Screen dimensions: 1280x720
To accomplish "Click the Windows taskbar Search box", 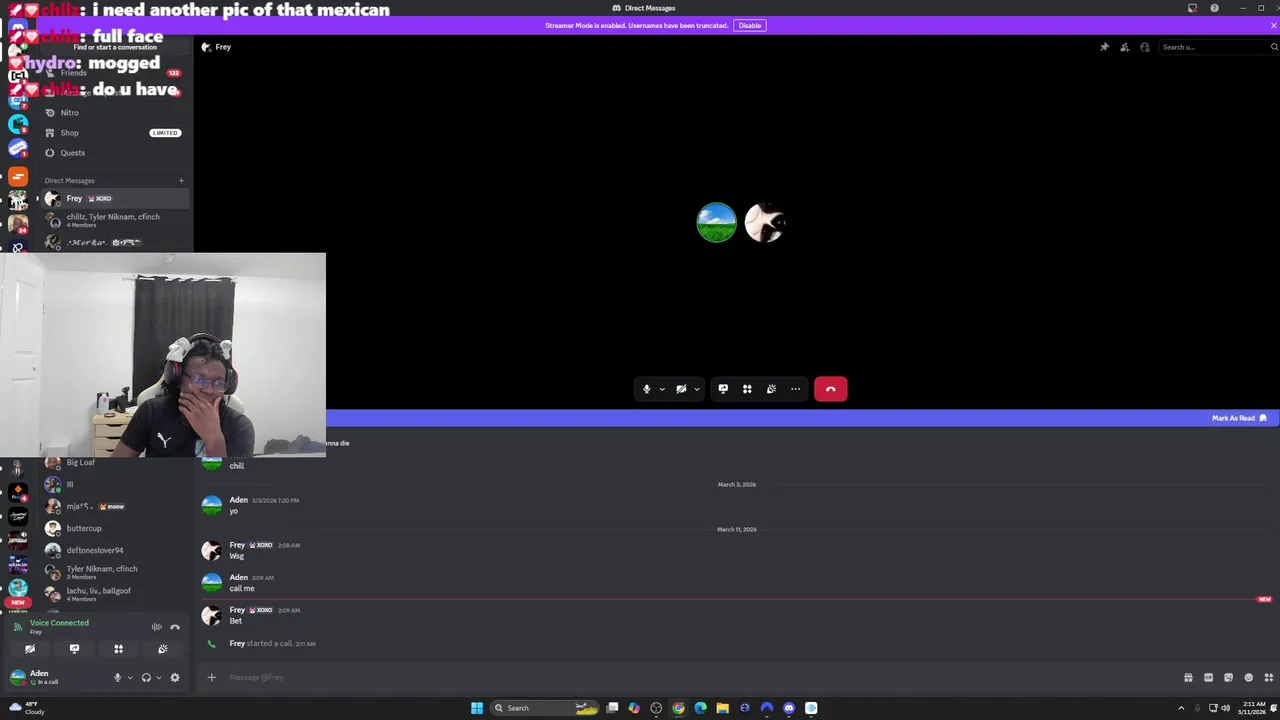I will (x=545, y=708).
